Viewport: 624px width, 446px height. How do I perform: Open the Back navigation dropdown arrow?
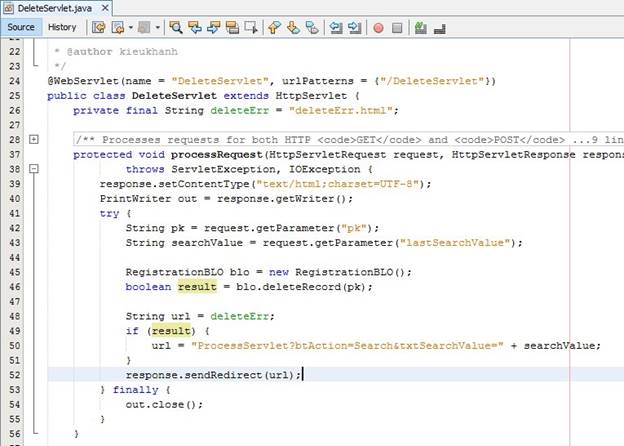click(x=131, y=27)
